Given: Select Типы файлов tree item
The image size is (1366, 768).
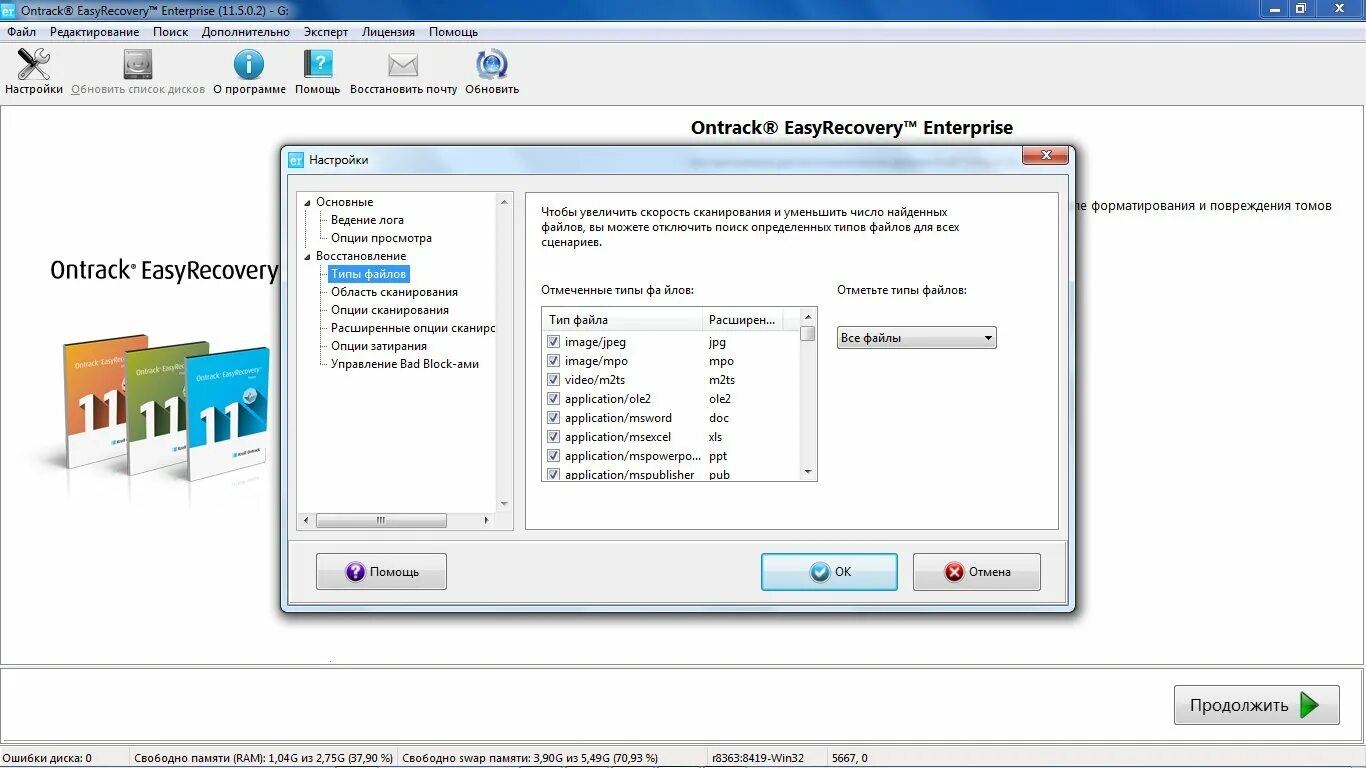Looking at the screenshot, I should tap(369, 274).
